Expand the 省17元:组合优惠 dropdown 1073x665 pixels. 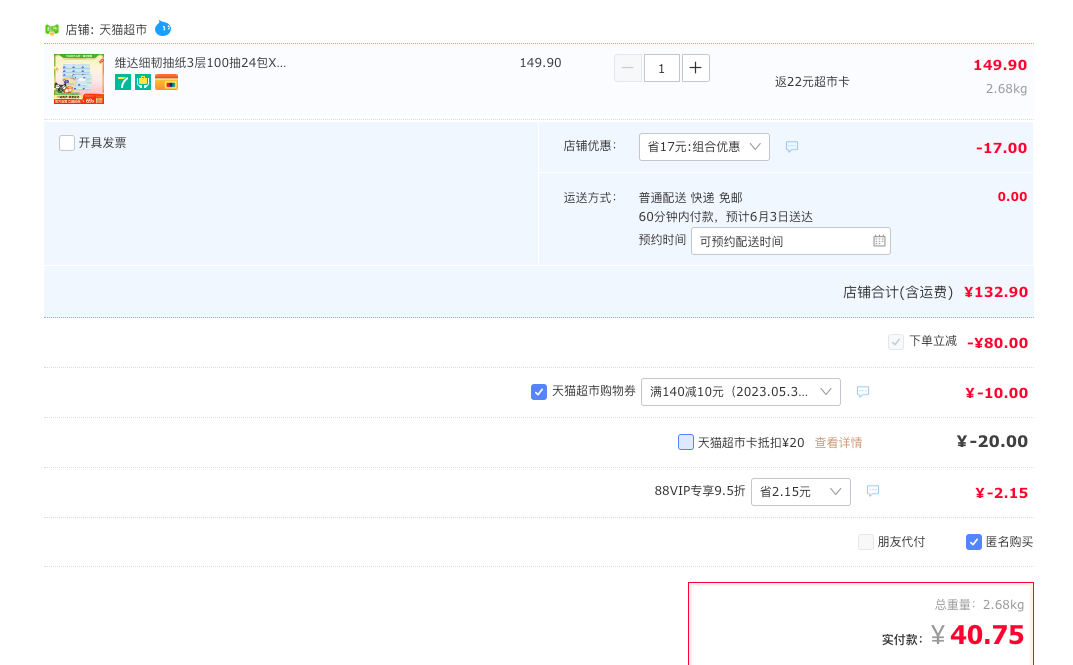coord(704,147)
